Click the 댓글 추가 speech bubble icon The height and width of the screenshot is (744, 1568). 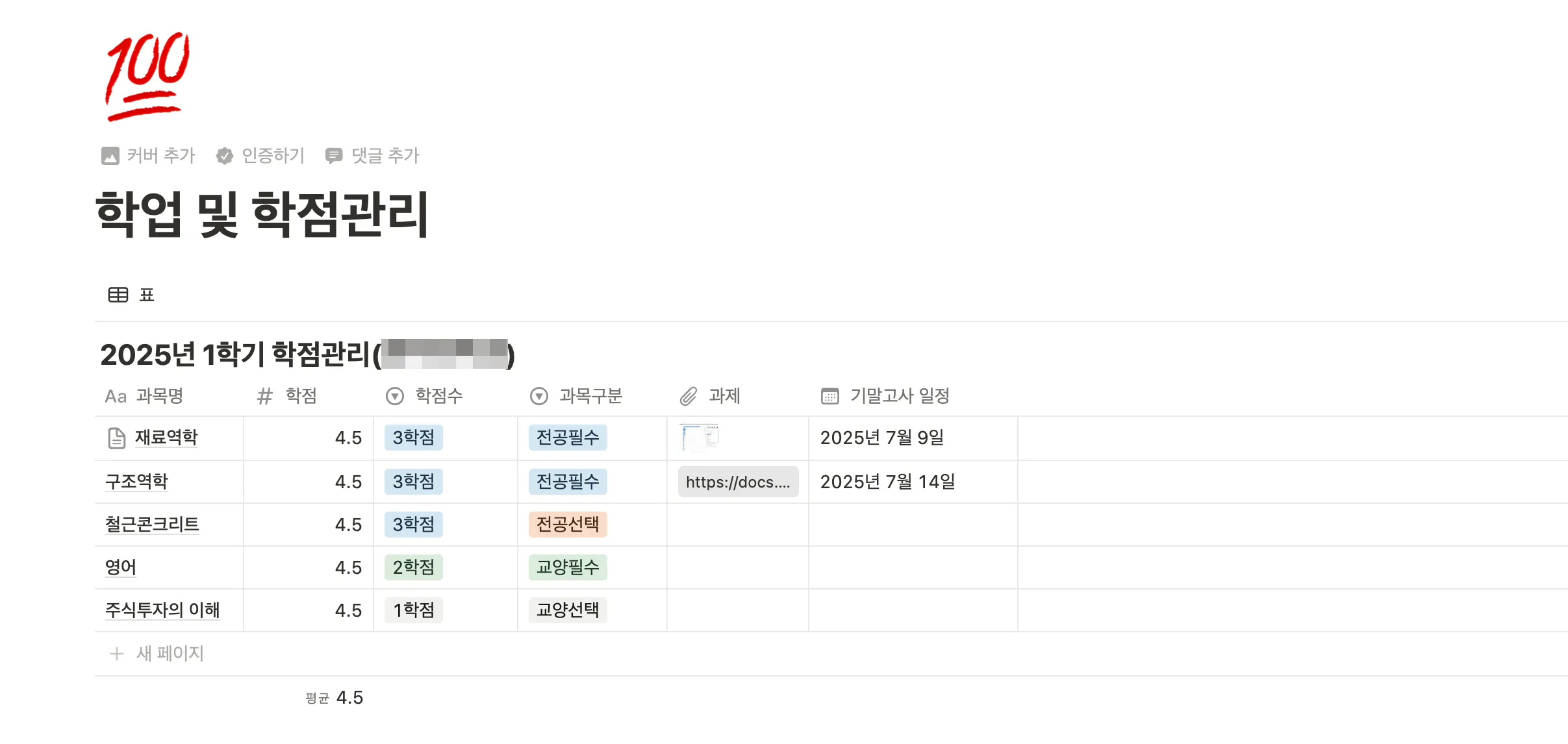[334, 156]
